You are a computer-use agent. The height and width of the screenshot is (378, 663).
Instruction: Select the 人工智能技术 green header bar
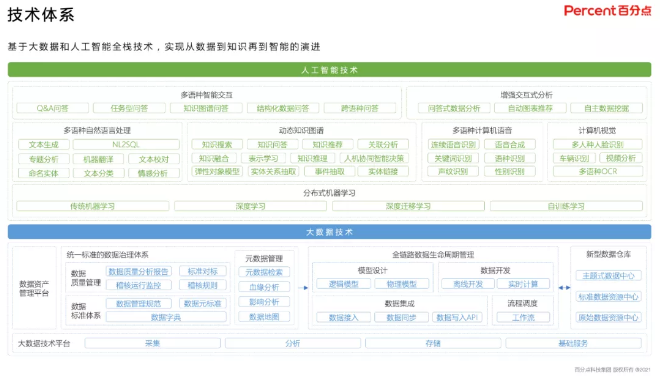(329, 70)
